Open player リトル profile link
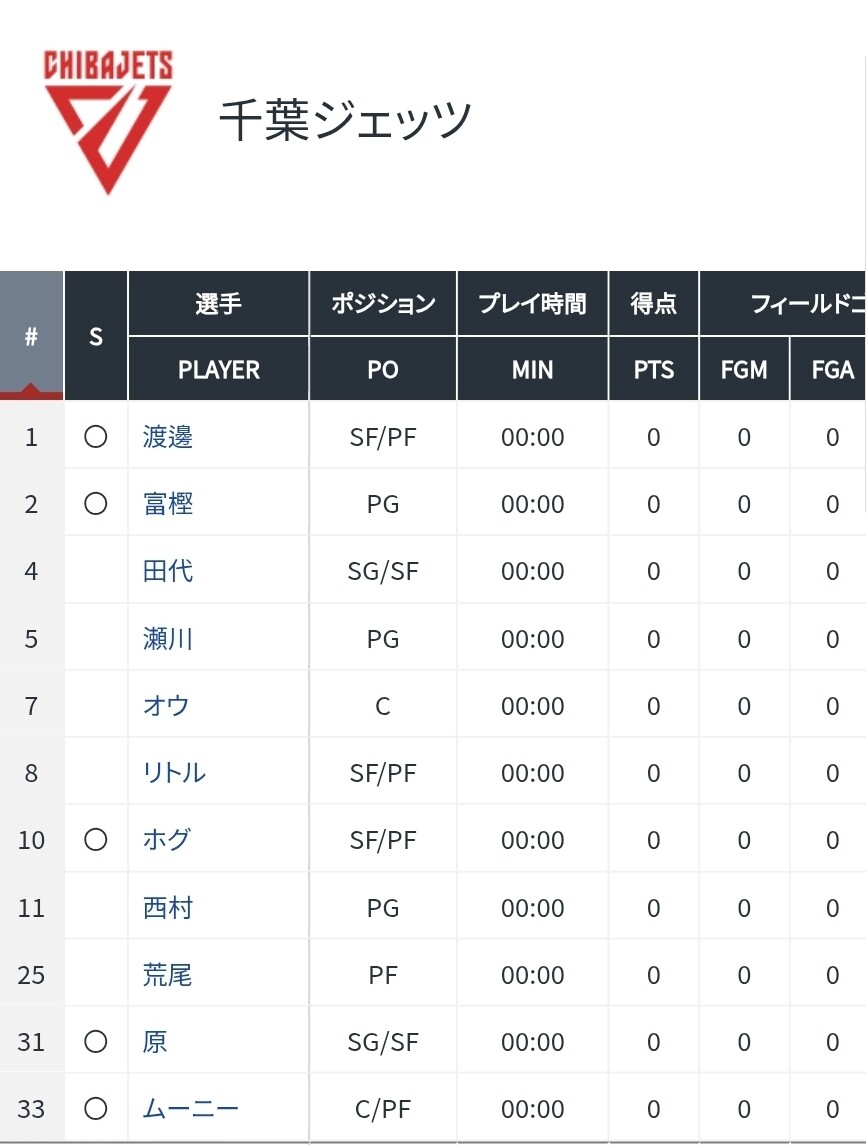This screenshot has width=866, height=1145. 175,773
